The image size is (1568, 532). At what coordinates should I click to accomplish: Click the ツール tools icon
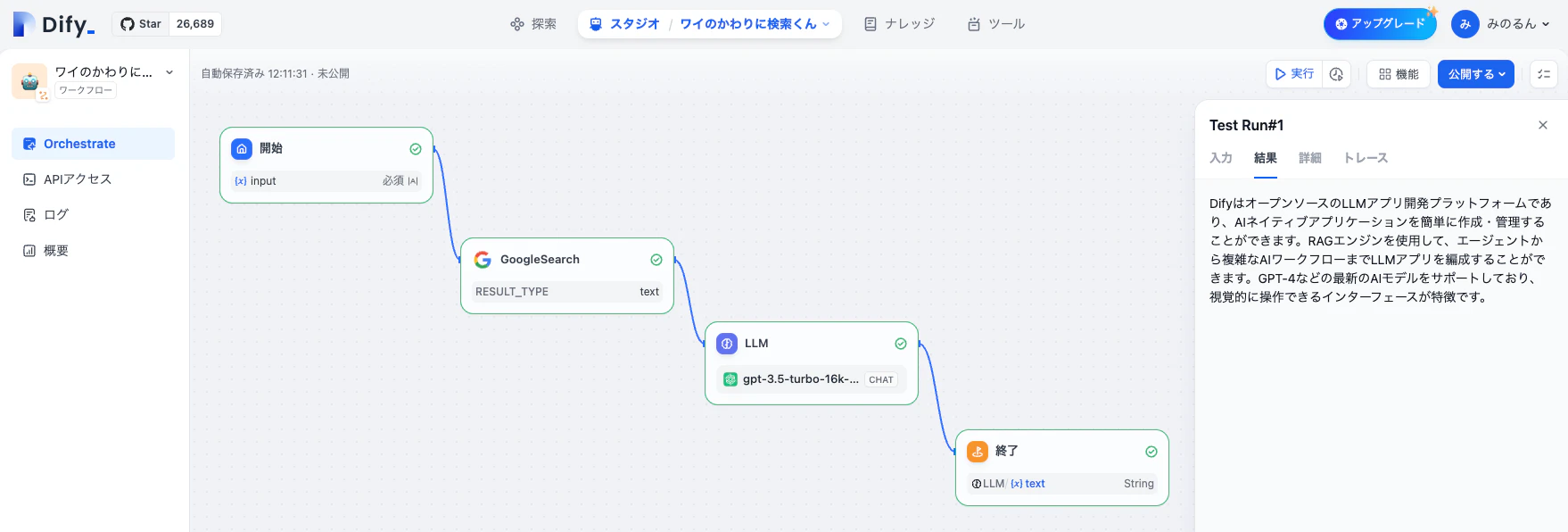click(x=974, y=24)
